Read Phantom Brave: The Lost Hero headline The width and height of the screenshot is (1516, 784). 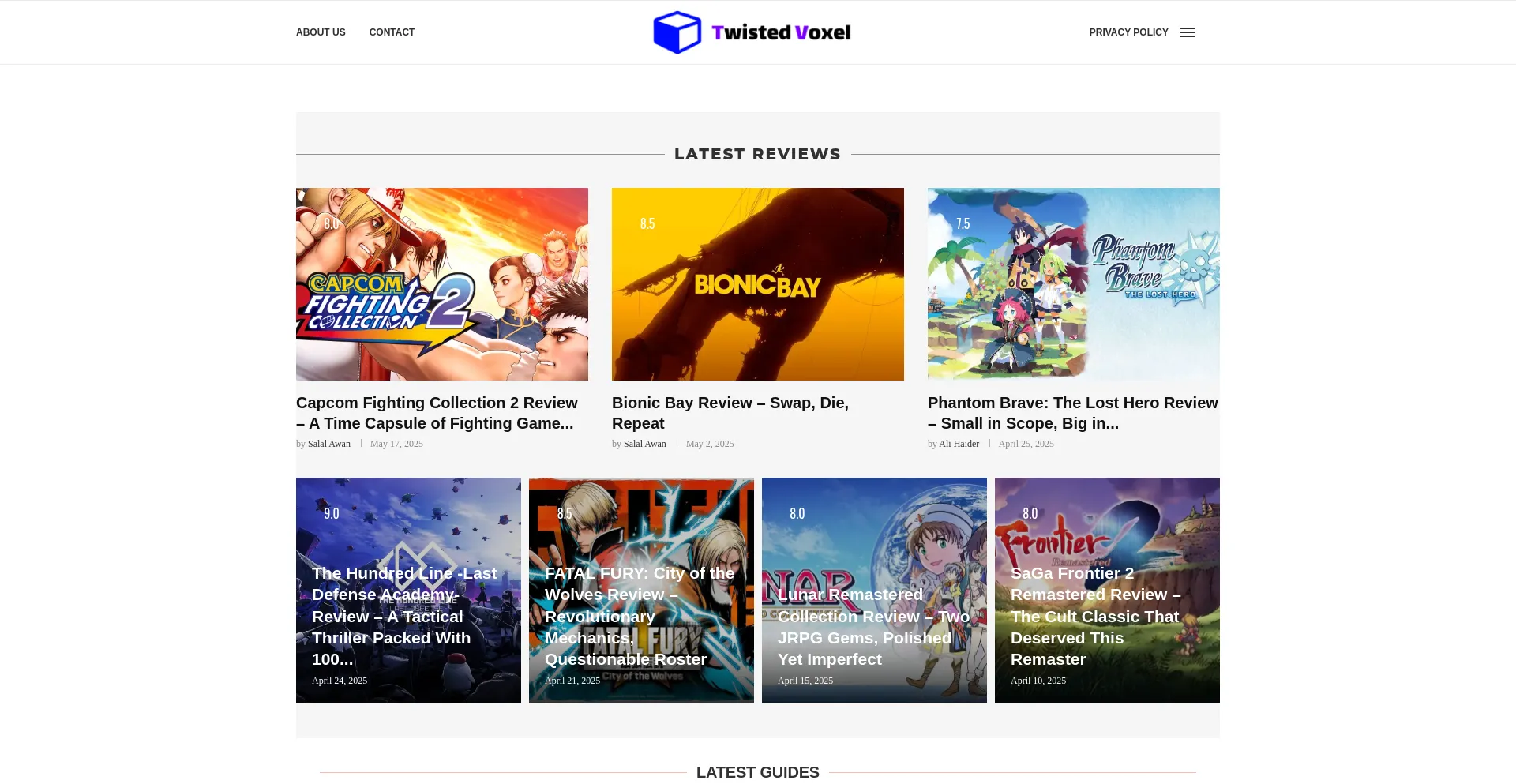1073,413
